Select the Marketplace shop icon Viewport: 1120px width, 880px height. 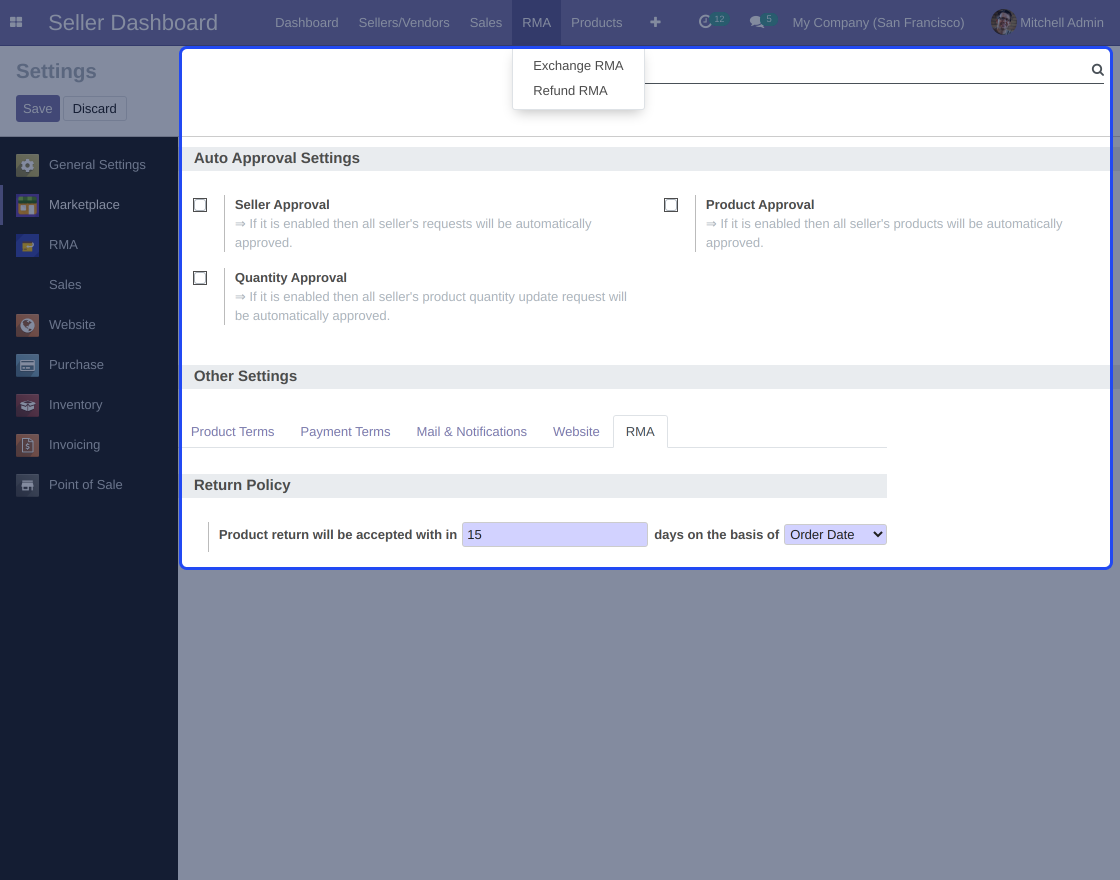point(27,205)
